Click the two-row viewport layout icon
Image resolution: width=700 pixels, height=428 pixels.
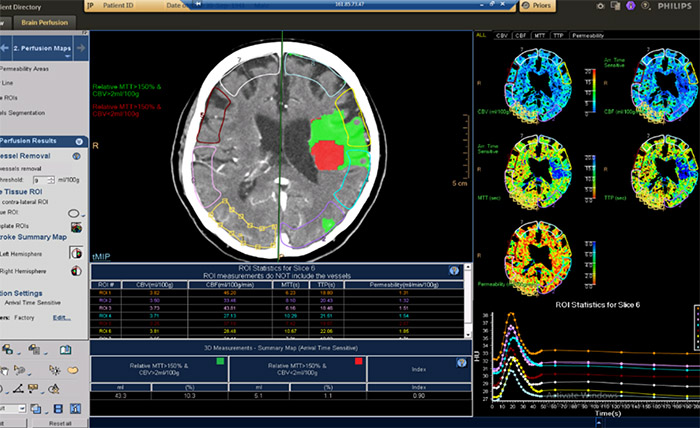pos(58,408)
